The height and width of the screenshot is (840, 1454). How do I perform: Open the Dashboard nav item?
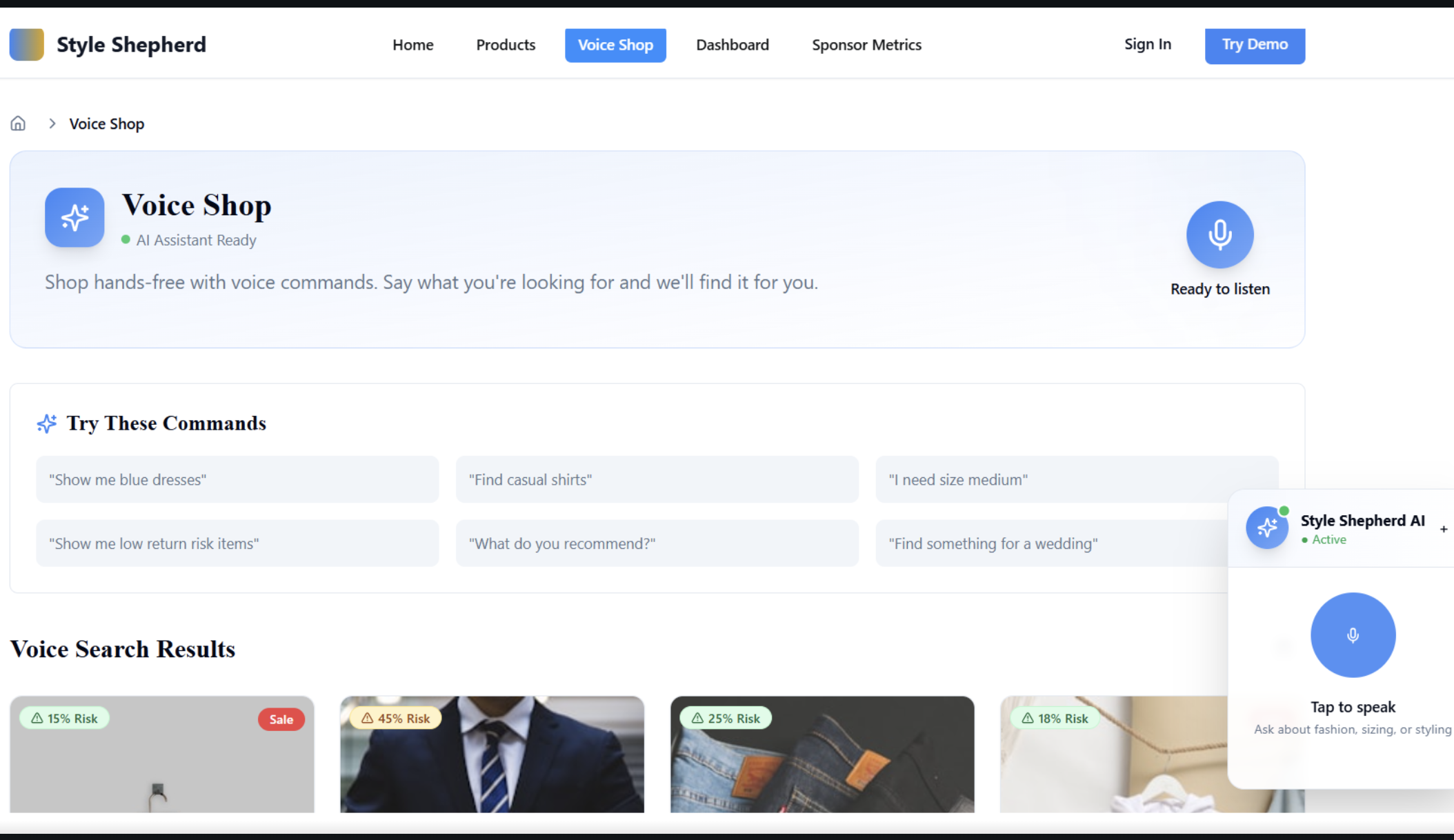click(732, 45)
